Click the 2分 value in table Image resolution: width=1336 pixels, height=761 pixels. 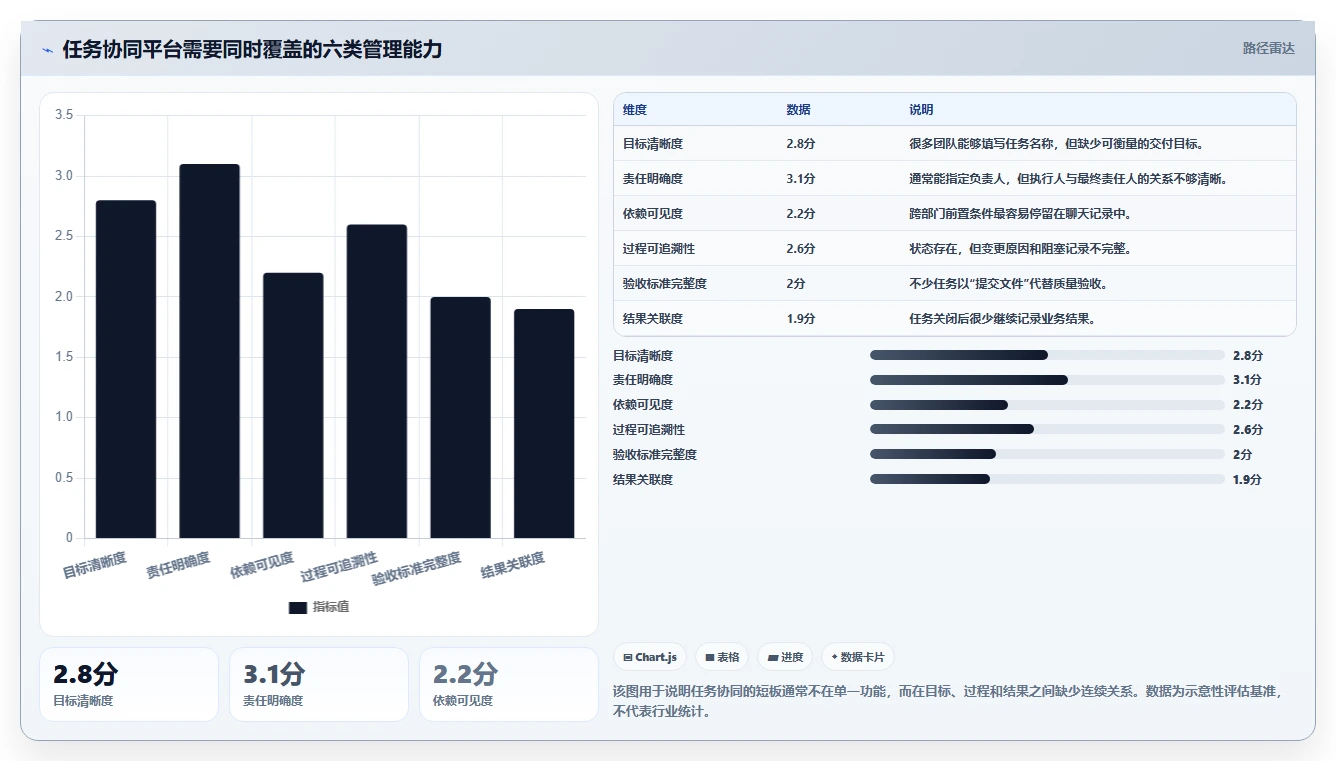[x=796, y=284]
